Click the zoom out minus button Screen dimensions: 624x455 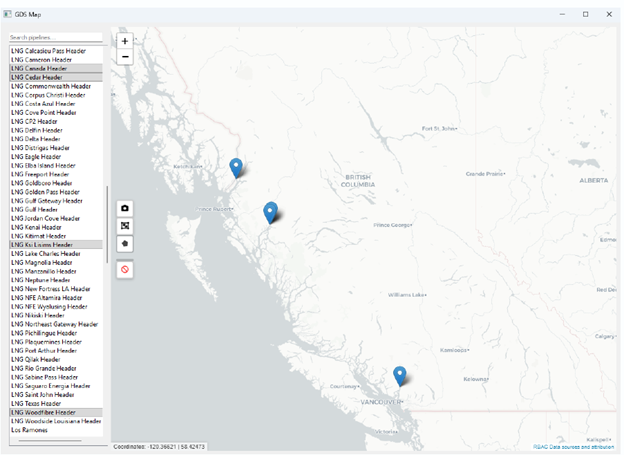pos(125,57)
